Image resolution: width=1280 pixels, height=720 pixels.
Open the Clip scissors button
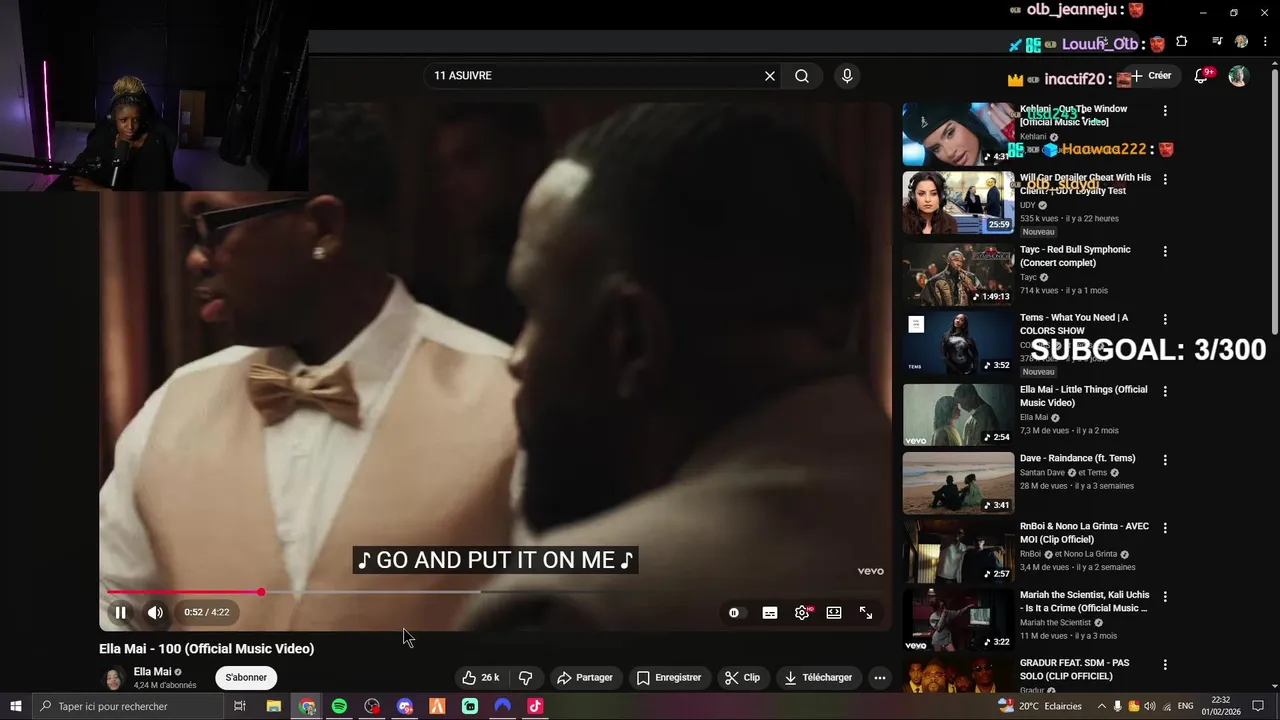(x=743, y=677)
